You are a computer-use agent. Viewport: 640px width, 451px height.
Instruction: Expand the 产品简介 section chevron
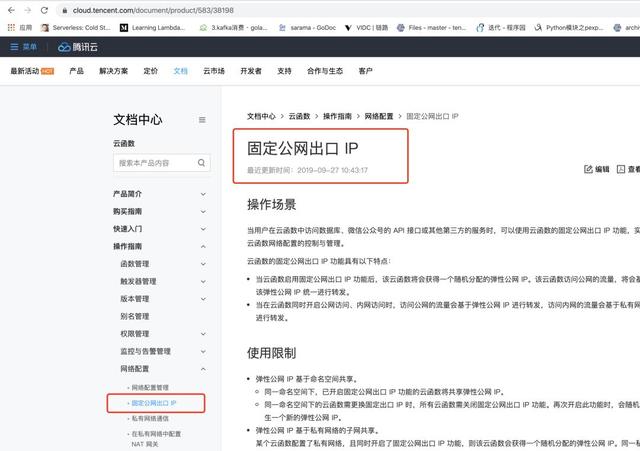203,194
